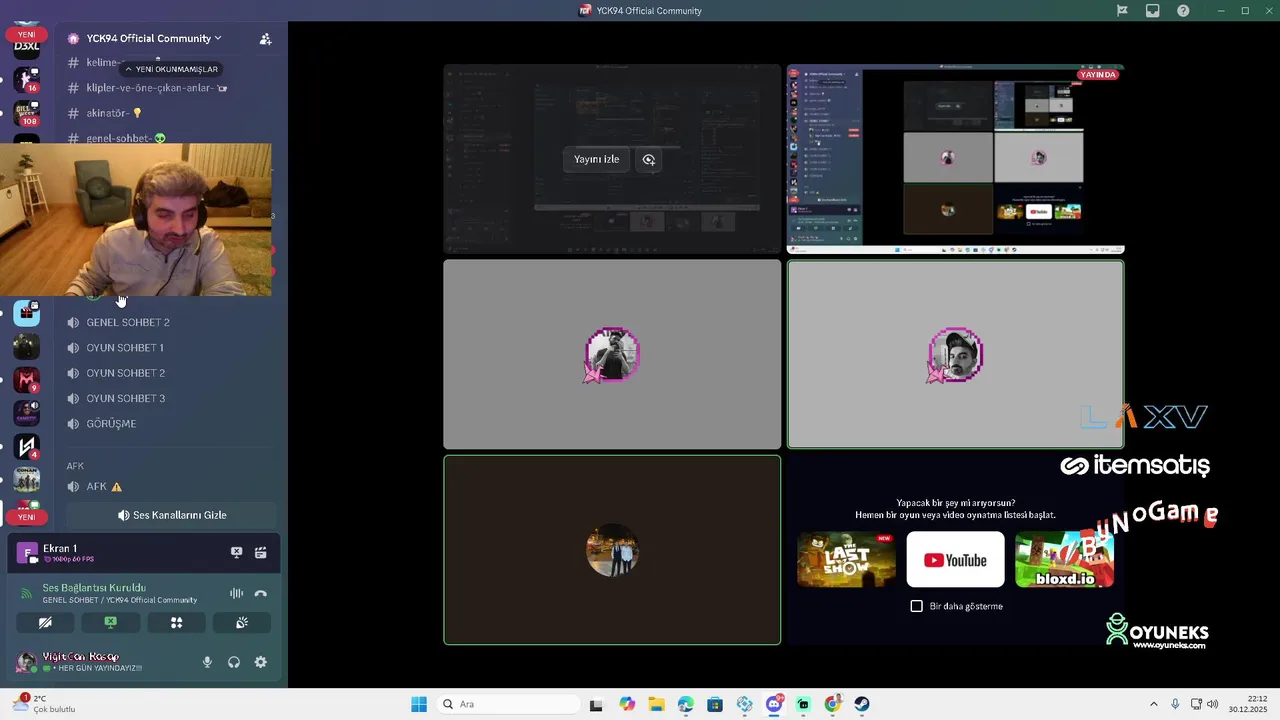Stop streaming via Ekran 1 monitor-x icon
1280x720 pixels.
237,552
